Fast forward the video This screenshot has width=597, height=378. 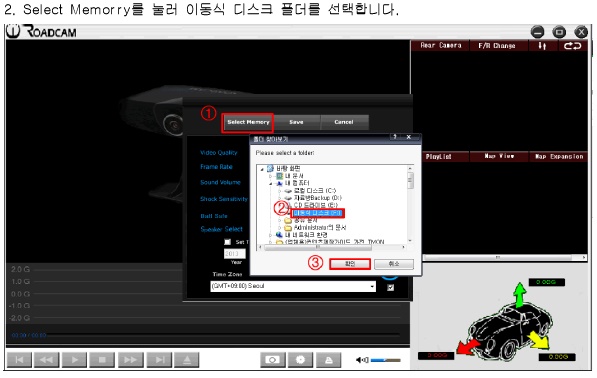point(131,360)
